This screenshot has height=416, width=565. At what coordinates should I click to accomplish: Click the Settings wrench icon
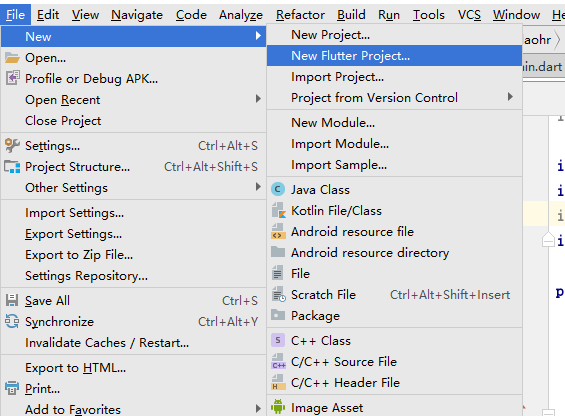(12, 145)
